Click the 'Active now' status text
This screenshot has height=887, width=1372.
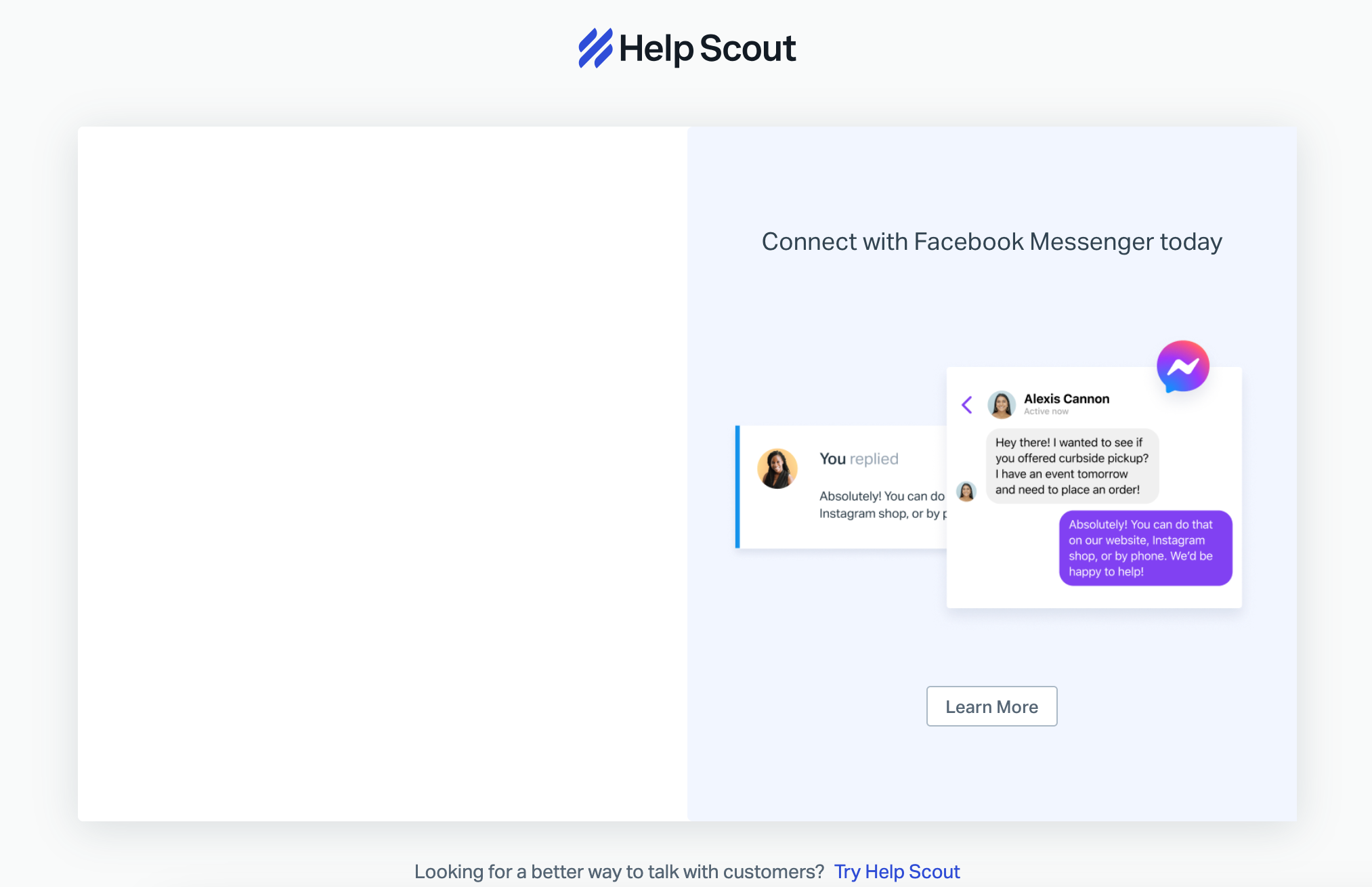tap(1046, 412)
